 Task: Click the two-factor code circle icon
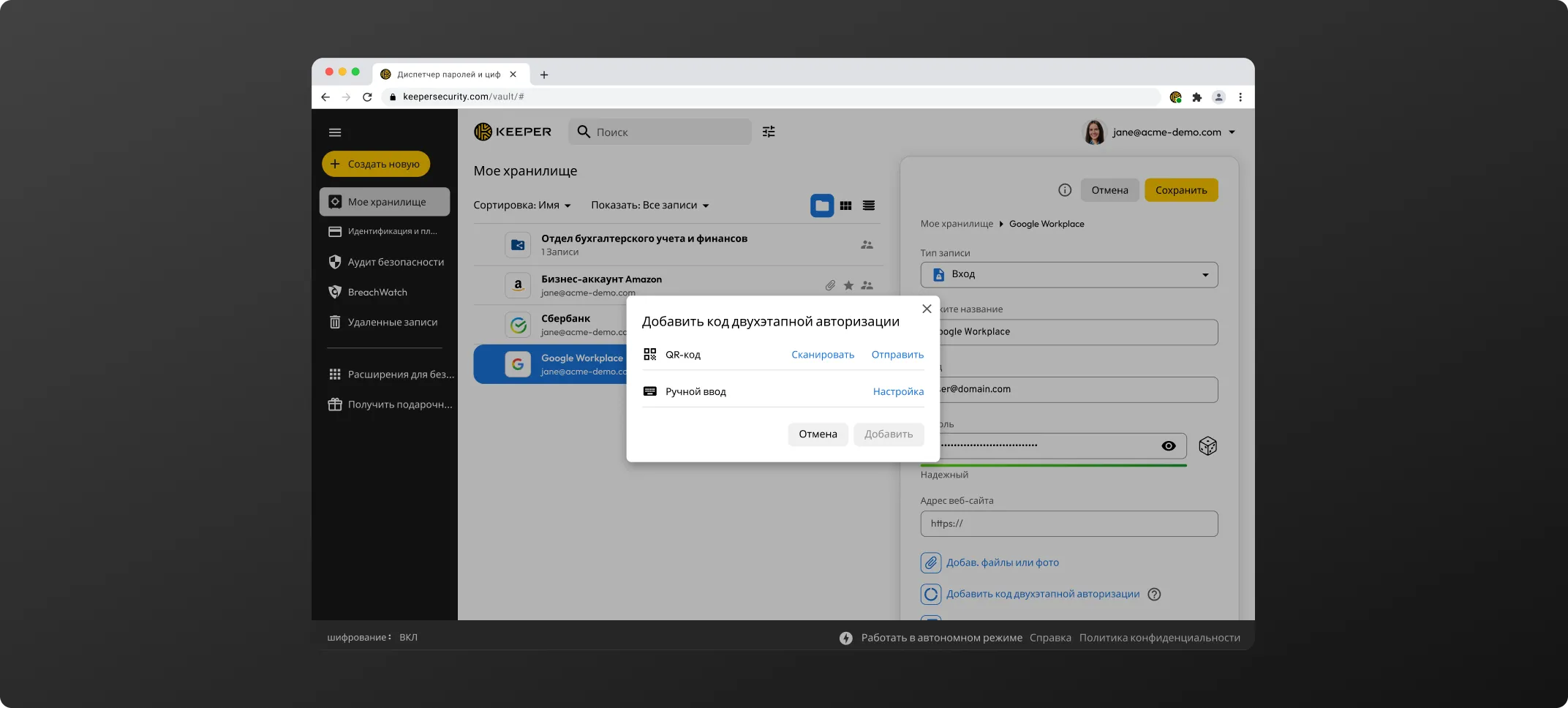(x=930, y=594)
